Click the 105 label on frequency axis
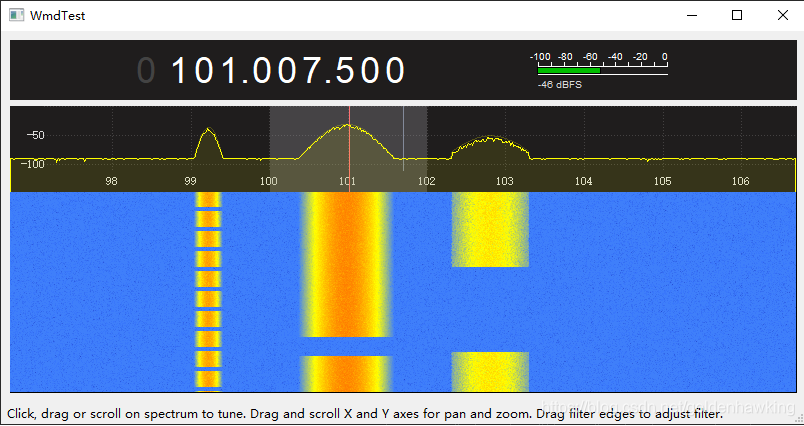 (662, 181)
